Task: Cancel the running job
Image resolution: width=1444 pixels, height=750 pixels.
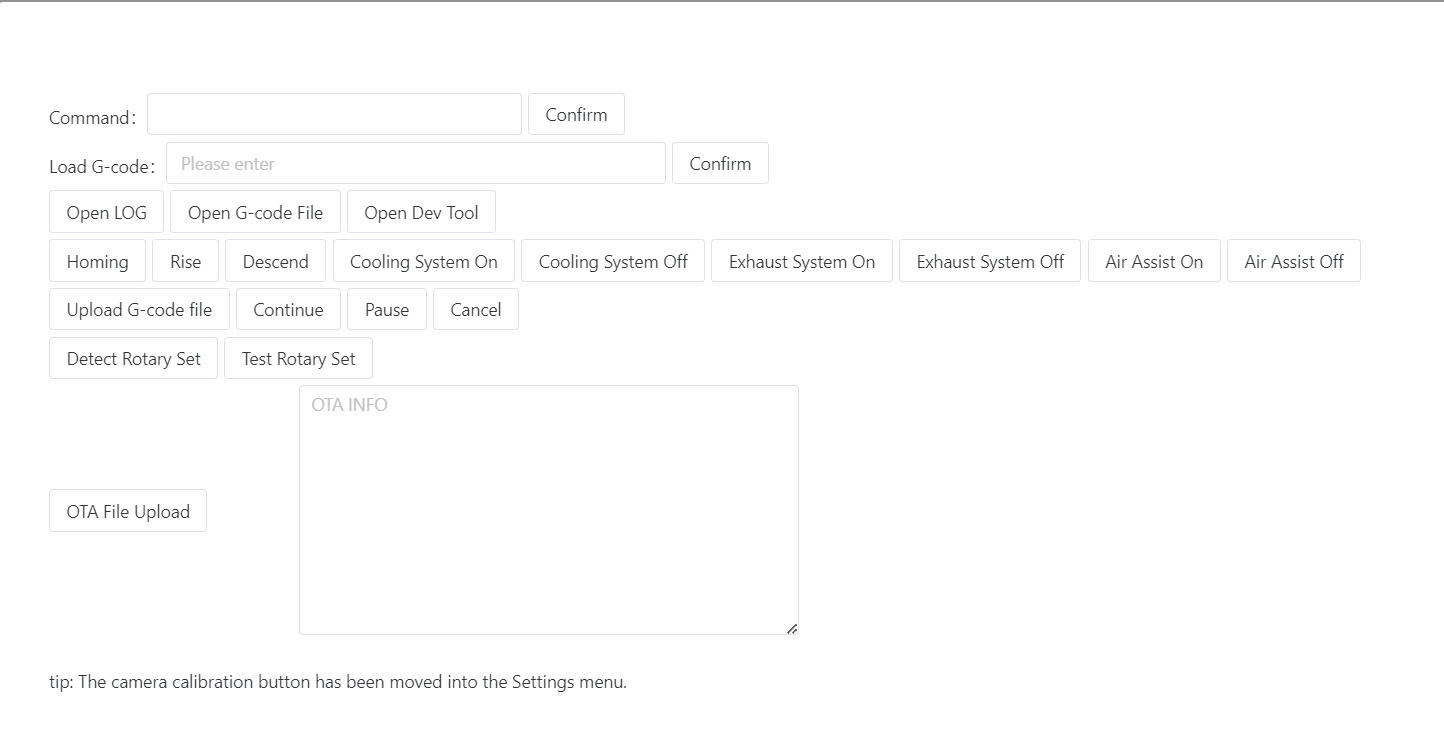Action: [475, 309]
